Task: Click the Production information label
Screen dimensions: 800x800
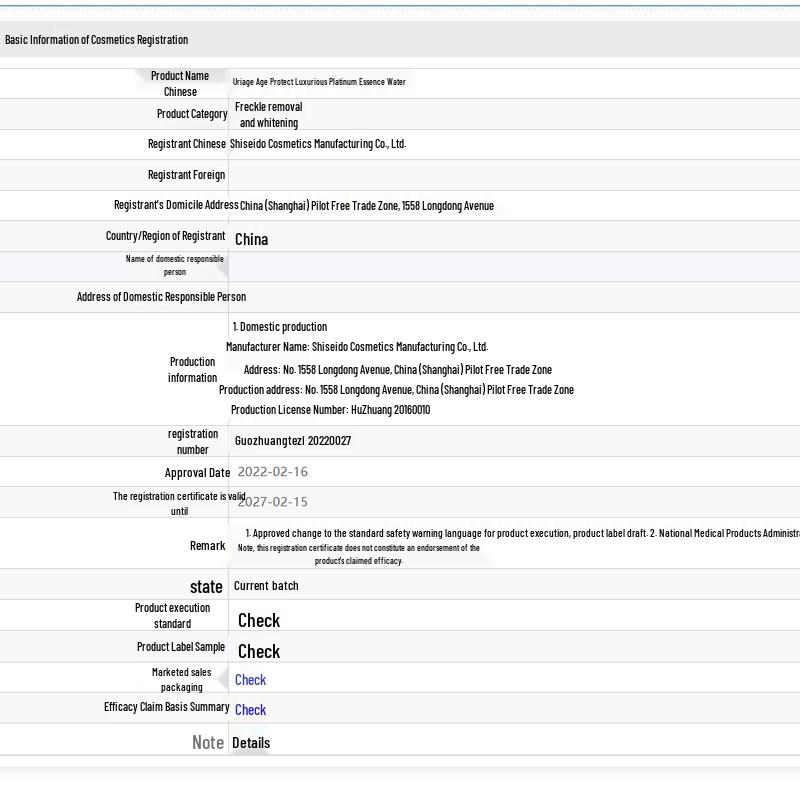Action: coord(192,370)
